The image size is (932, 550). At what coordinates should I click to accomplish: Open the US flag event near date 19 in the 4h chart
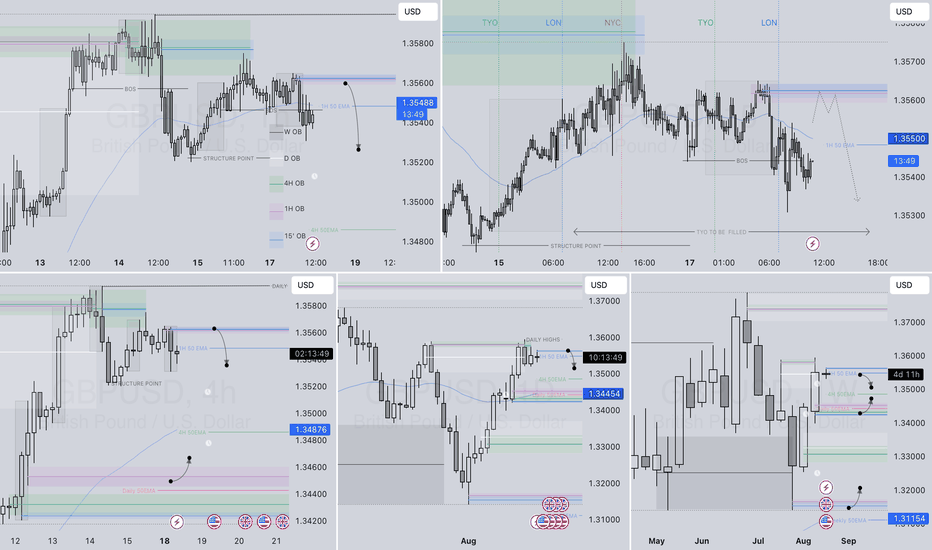214,522
